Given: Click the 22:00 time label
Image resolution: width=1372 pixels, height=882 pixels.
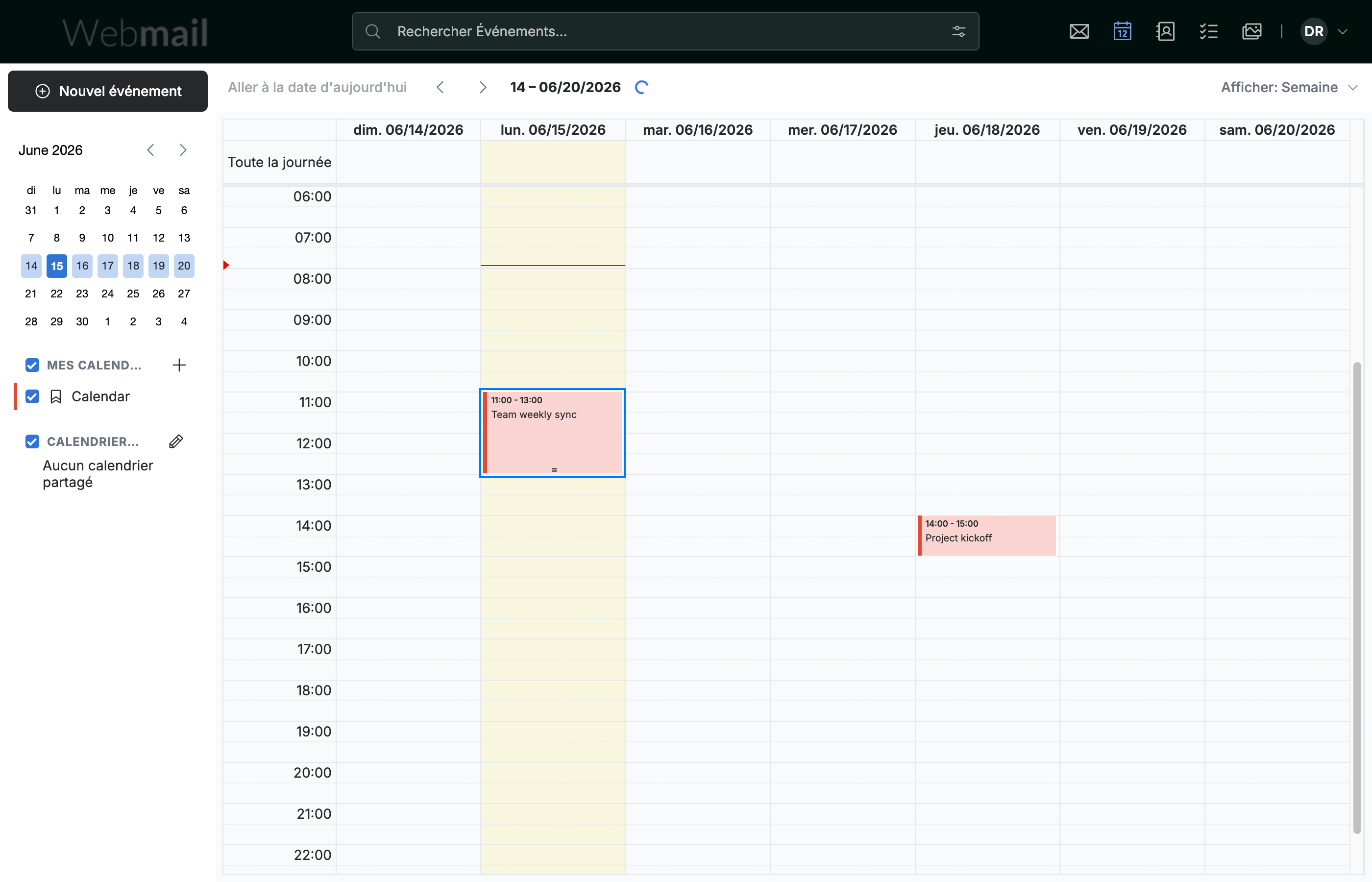Looking at the screenshot, I should [313, 855].
